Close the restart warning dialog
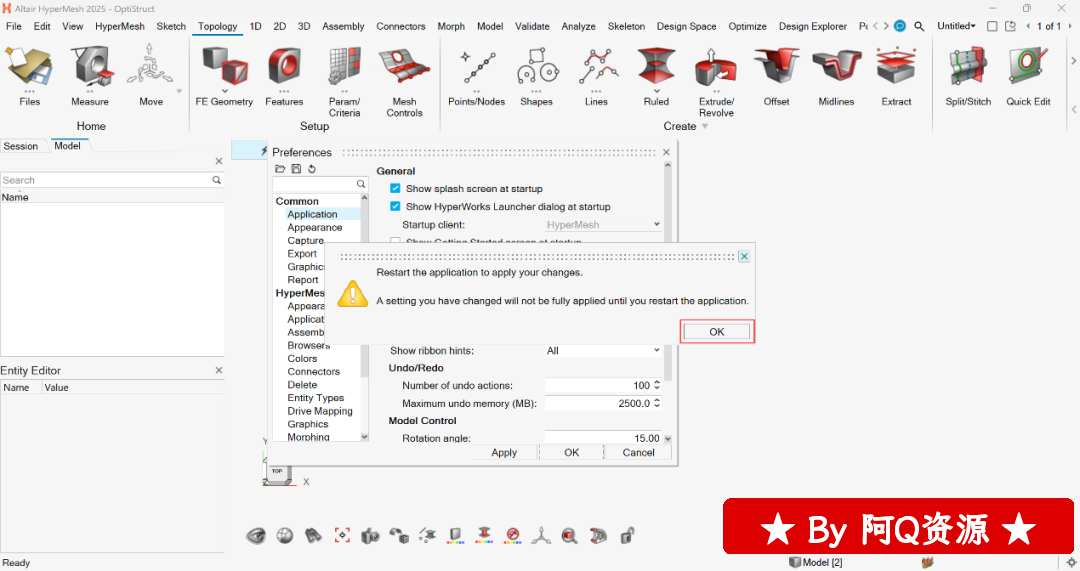1080x571 pixels. click(x=744, y=256)
